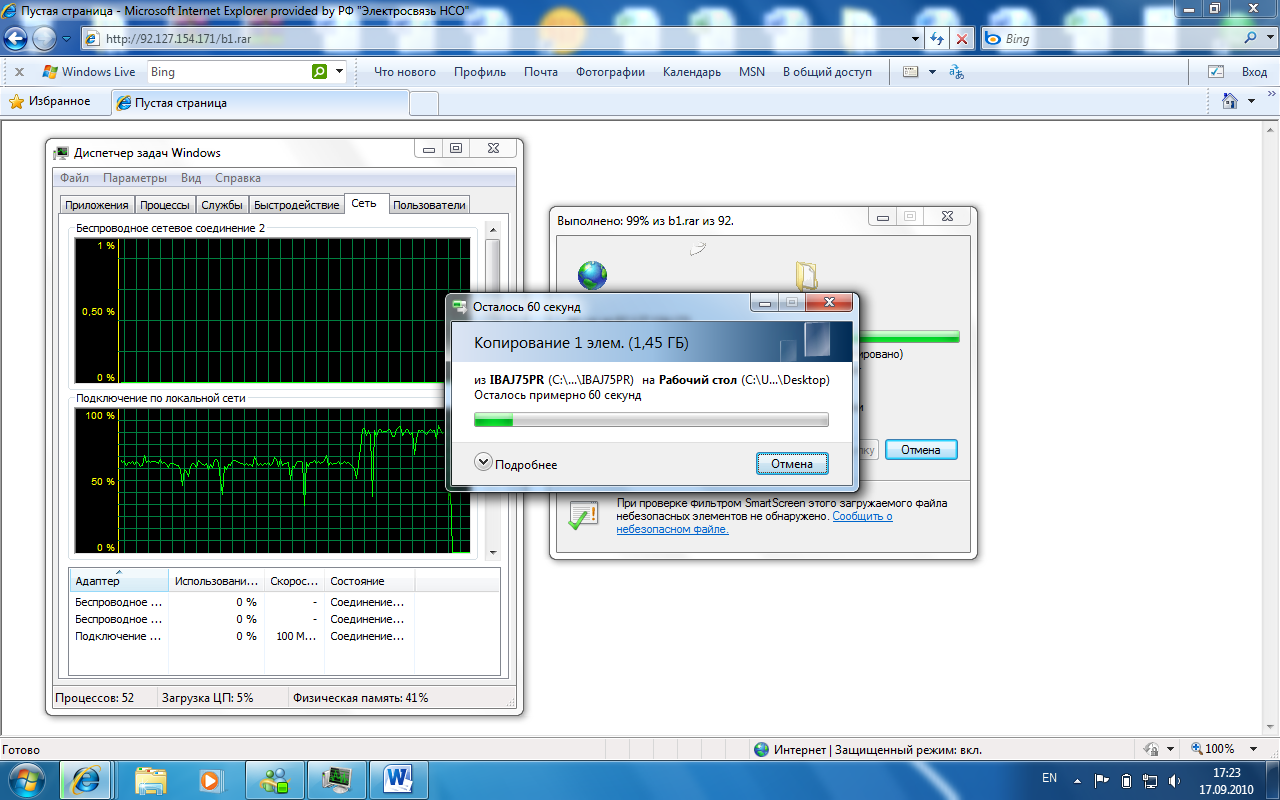Switch to the Быстродействие tab
1280x800 pixels.
(x=296, y=205)
